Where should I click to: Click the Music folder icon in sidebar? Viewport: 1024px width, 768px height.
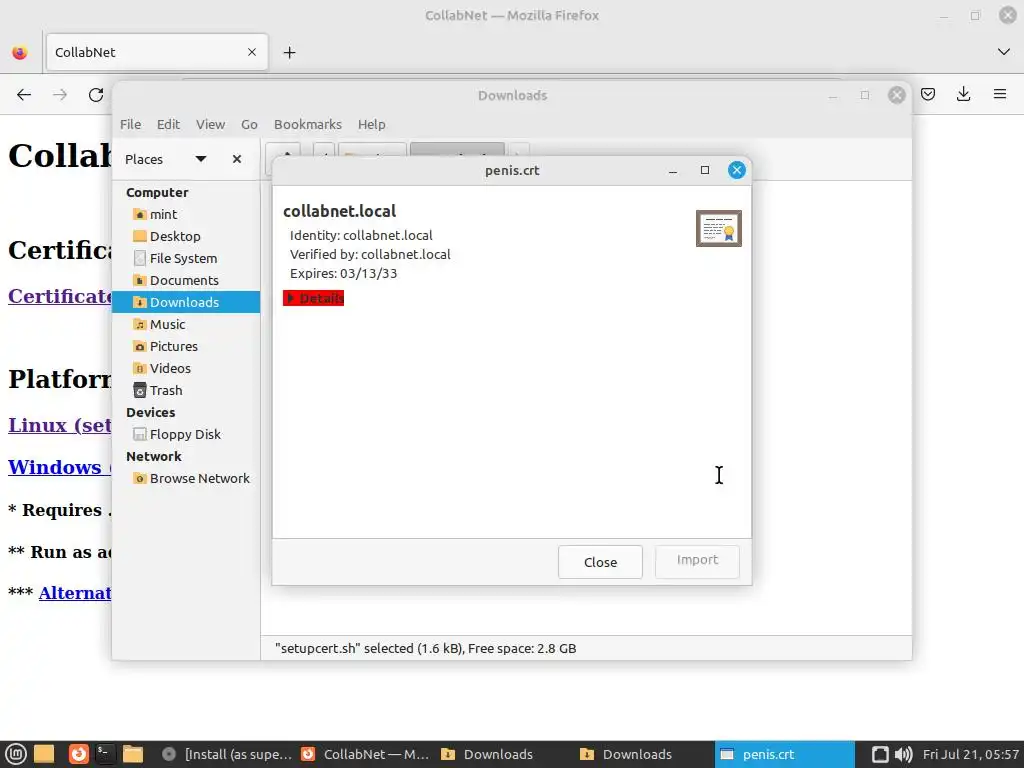click(x=139, y=325)
